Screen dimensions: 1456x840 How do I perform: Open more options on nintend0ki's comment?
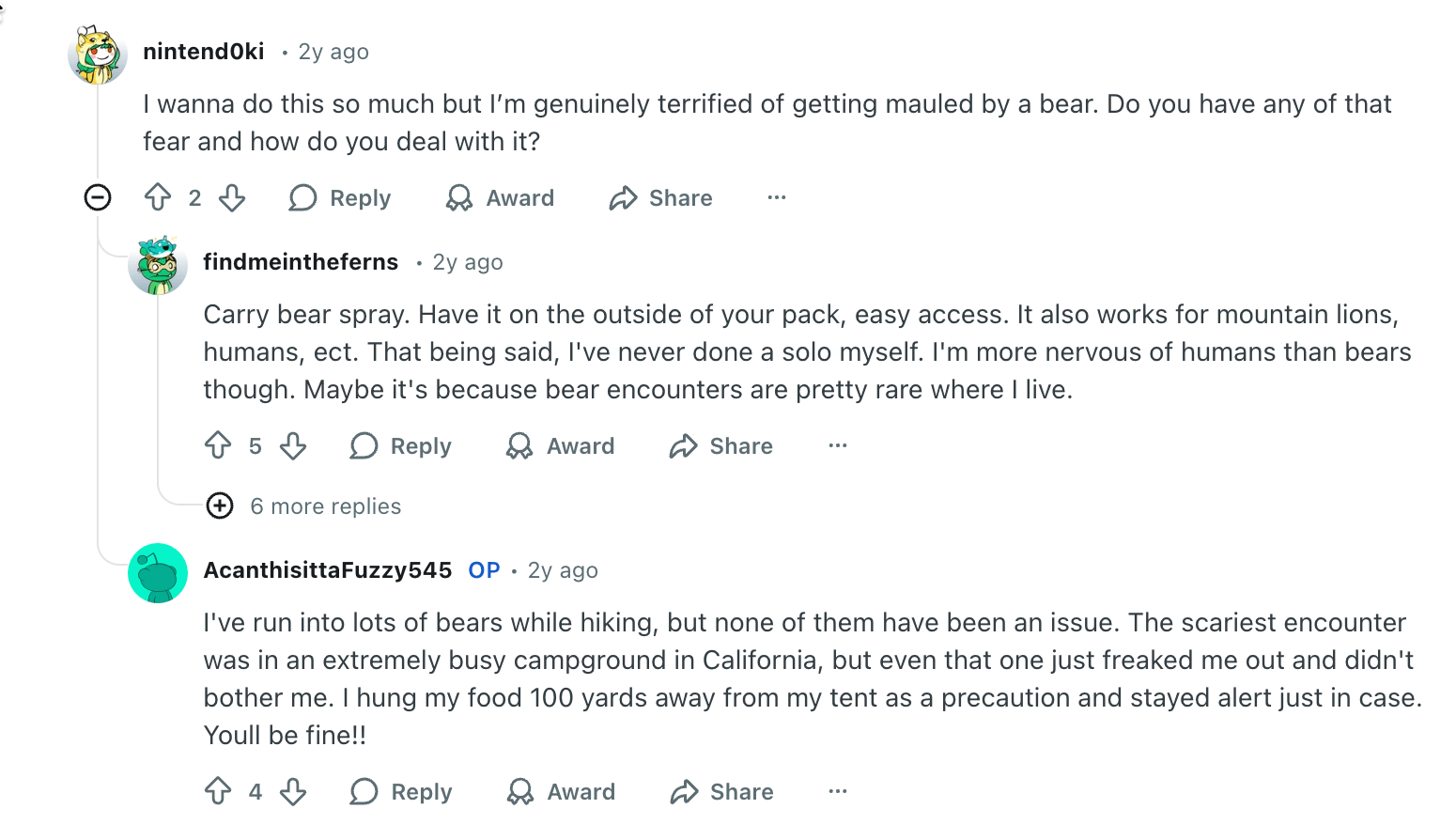[777, 197]
